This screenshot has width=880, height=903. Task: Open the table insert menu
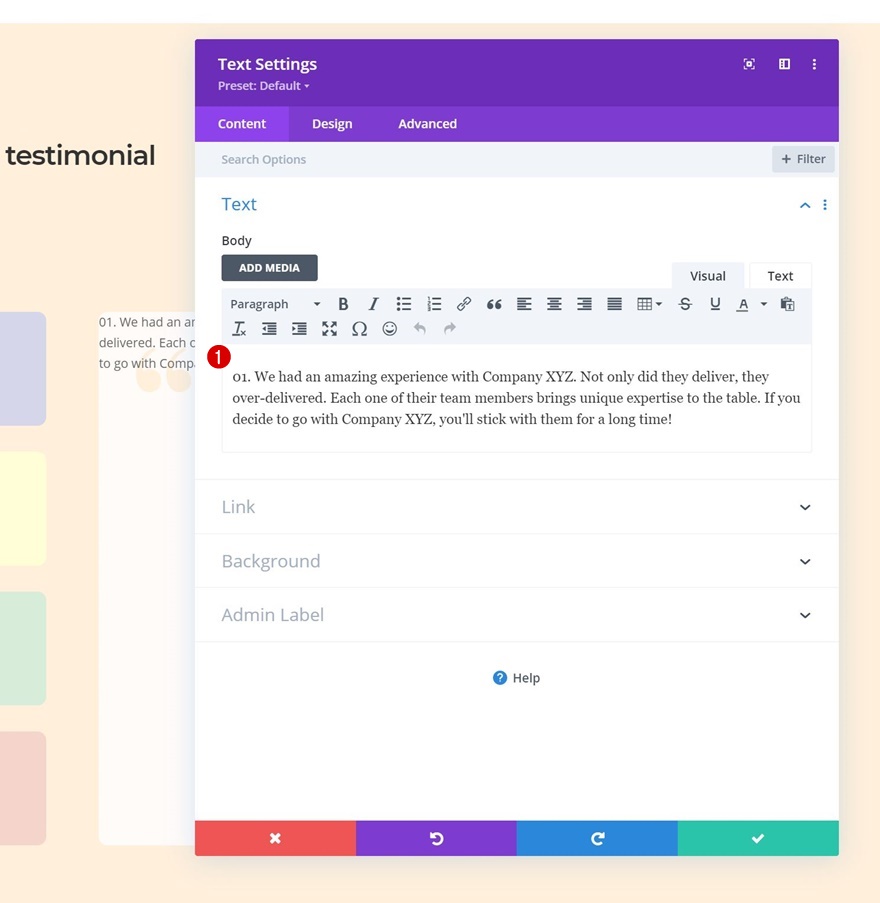click(x=649, y=304)
